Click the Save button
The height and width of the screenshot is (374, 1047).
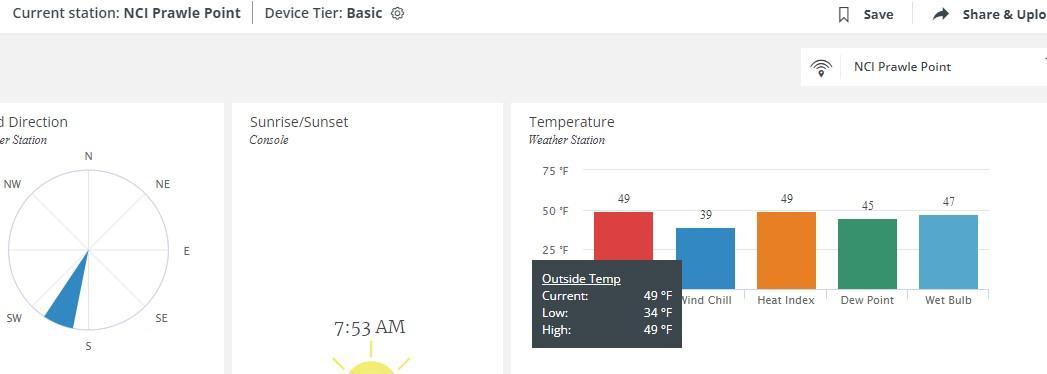[865, 14]
